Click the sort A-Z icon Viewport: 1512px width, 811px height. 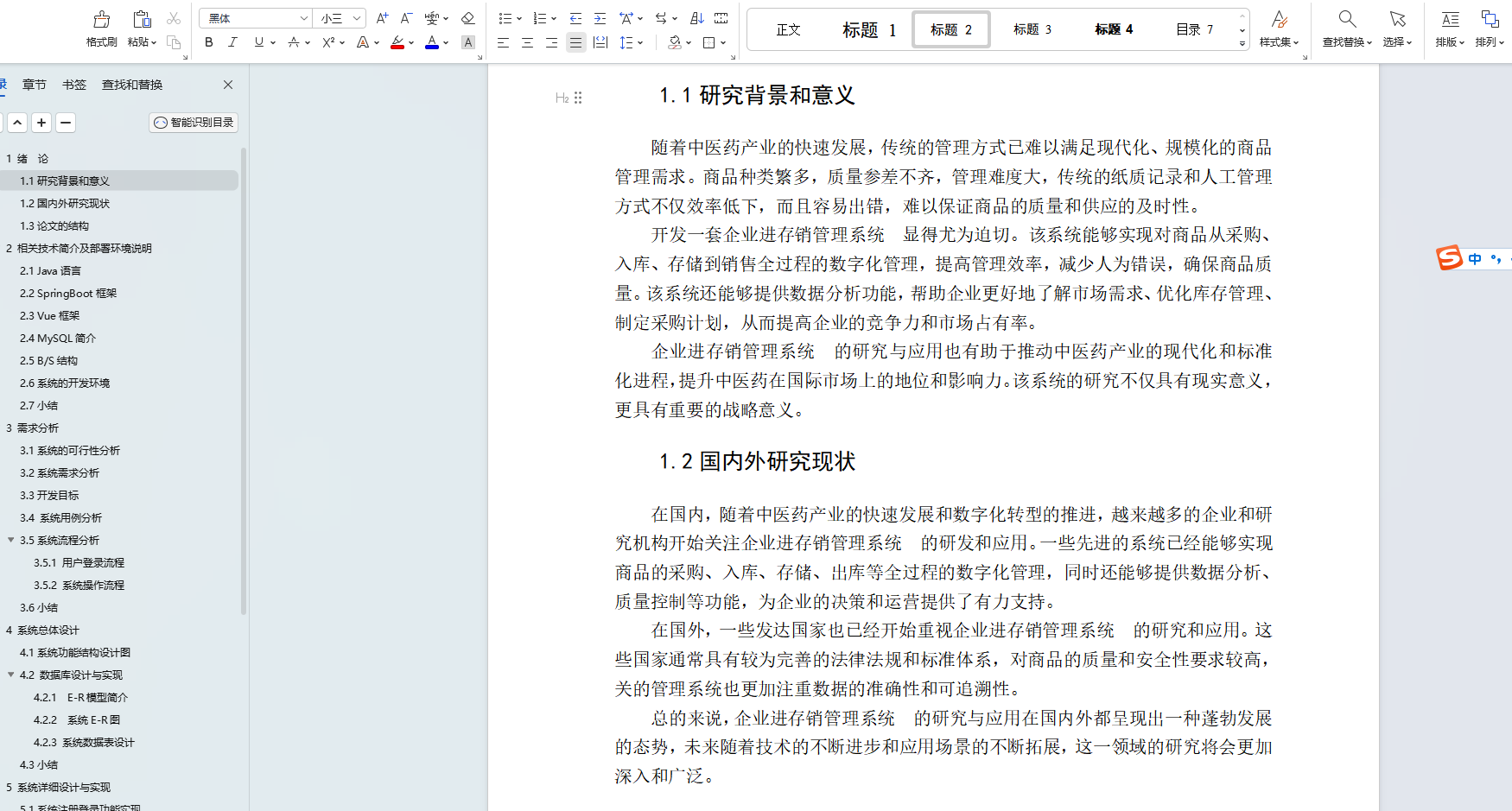pyautogui.click(x=697, y=18)
